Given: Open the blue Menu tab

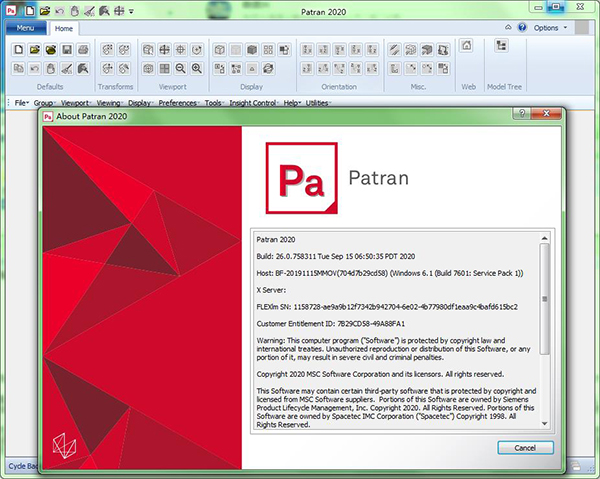Looking at the screenshot, I should 26,28.
